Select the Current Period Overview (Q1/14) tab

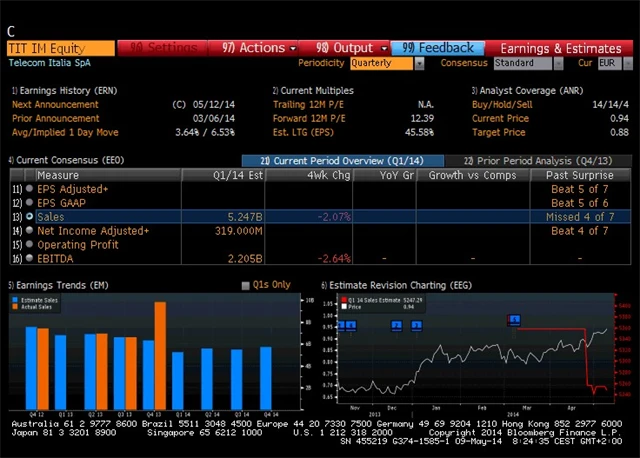point(341,161)
